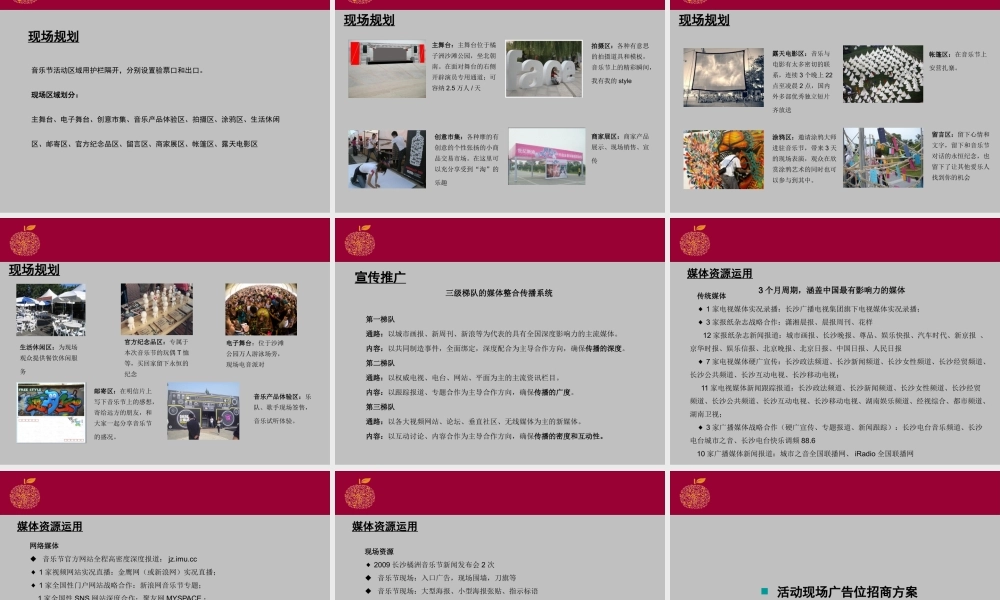This screenshot has height=600, width=1000.
Task: Select 媒体资源运用 title above 现场资源
Action: (385, 527)
